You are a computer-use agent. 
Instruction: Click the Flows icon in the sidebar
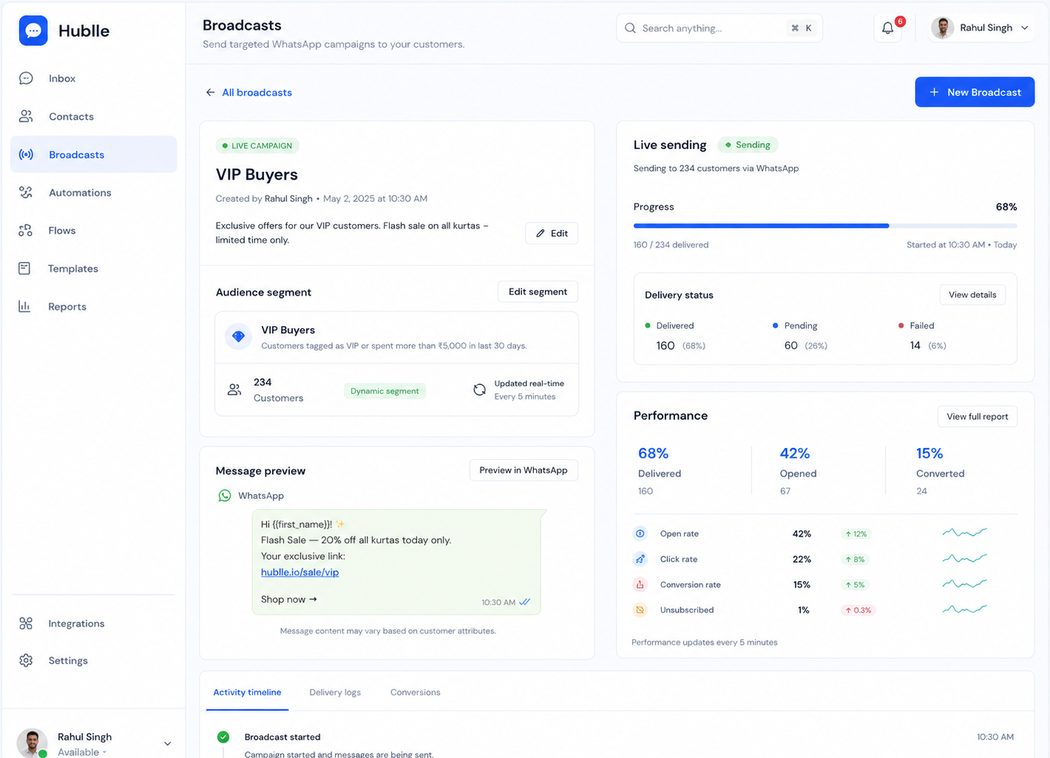(25, 230)
